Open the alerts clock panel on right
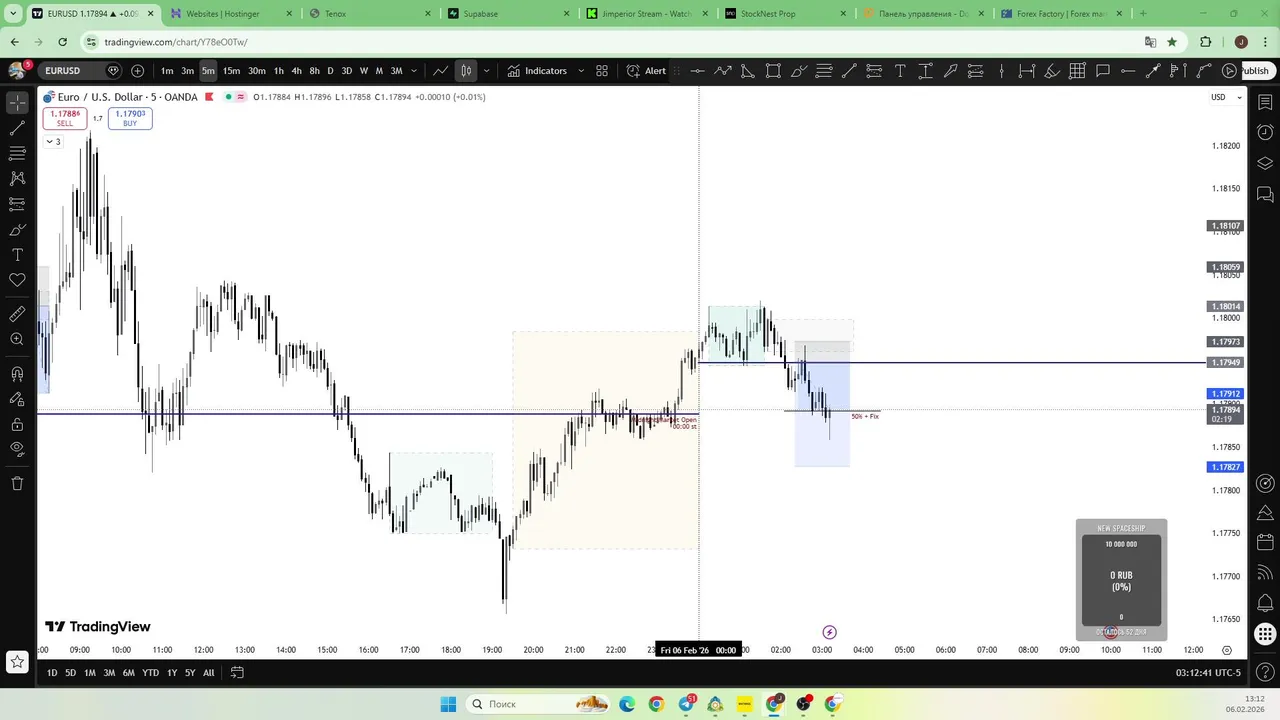Image resolution: width=1280 pixels, height=720 pixels. (1265, 132)
